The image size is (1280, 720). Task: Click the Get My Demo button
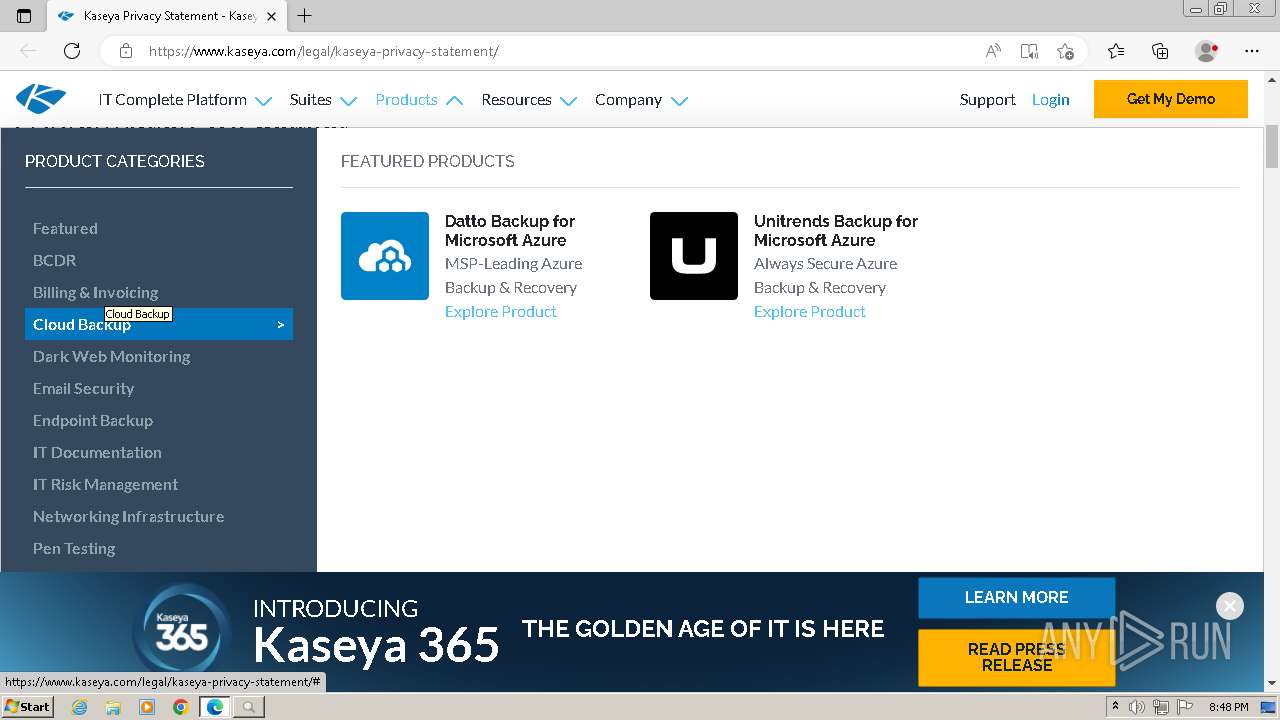[1171, 99]
